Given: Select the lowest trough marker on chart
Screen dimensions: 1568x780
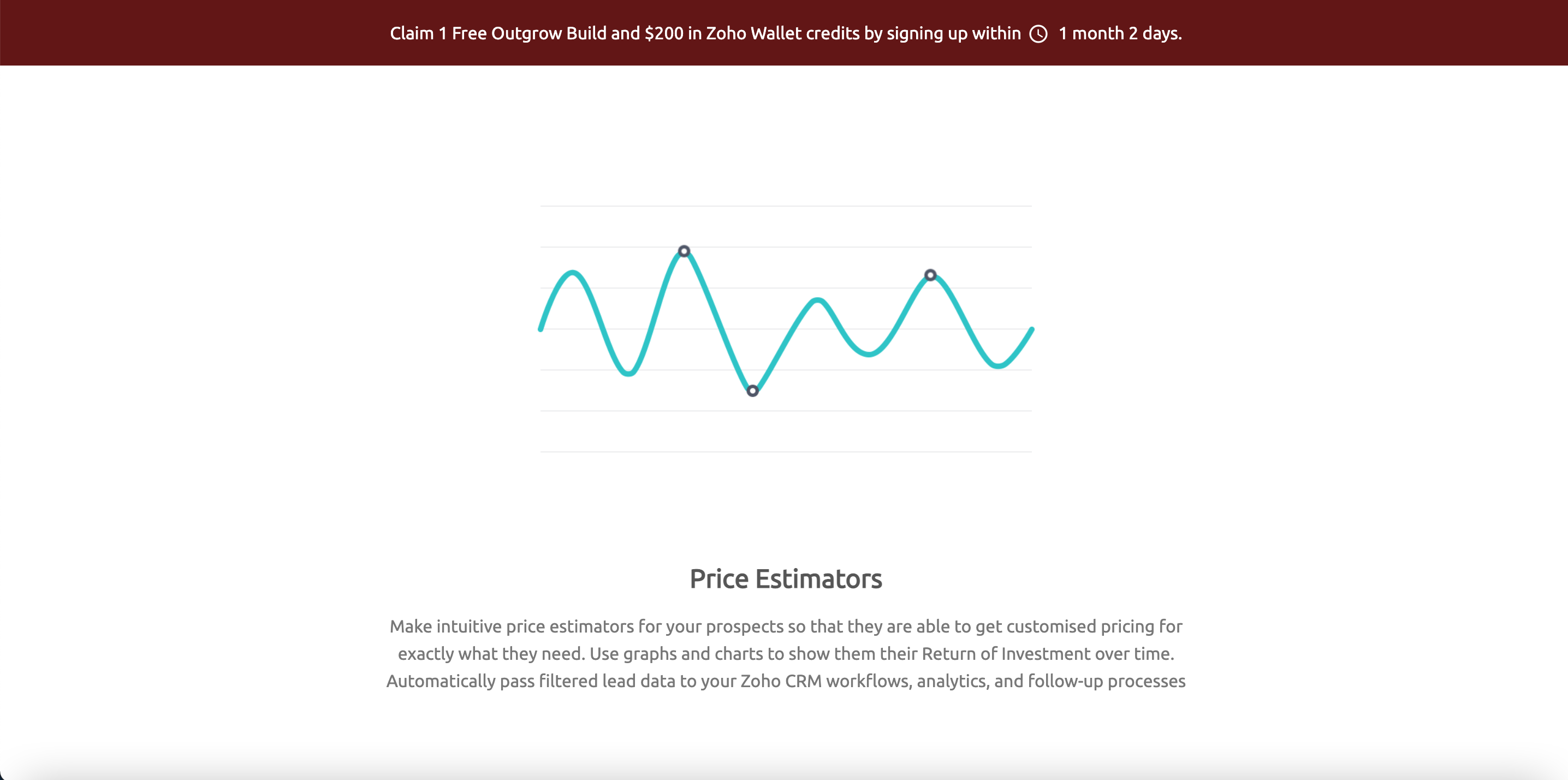Looking at the screenshot, I should point(752,391).
